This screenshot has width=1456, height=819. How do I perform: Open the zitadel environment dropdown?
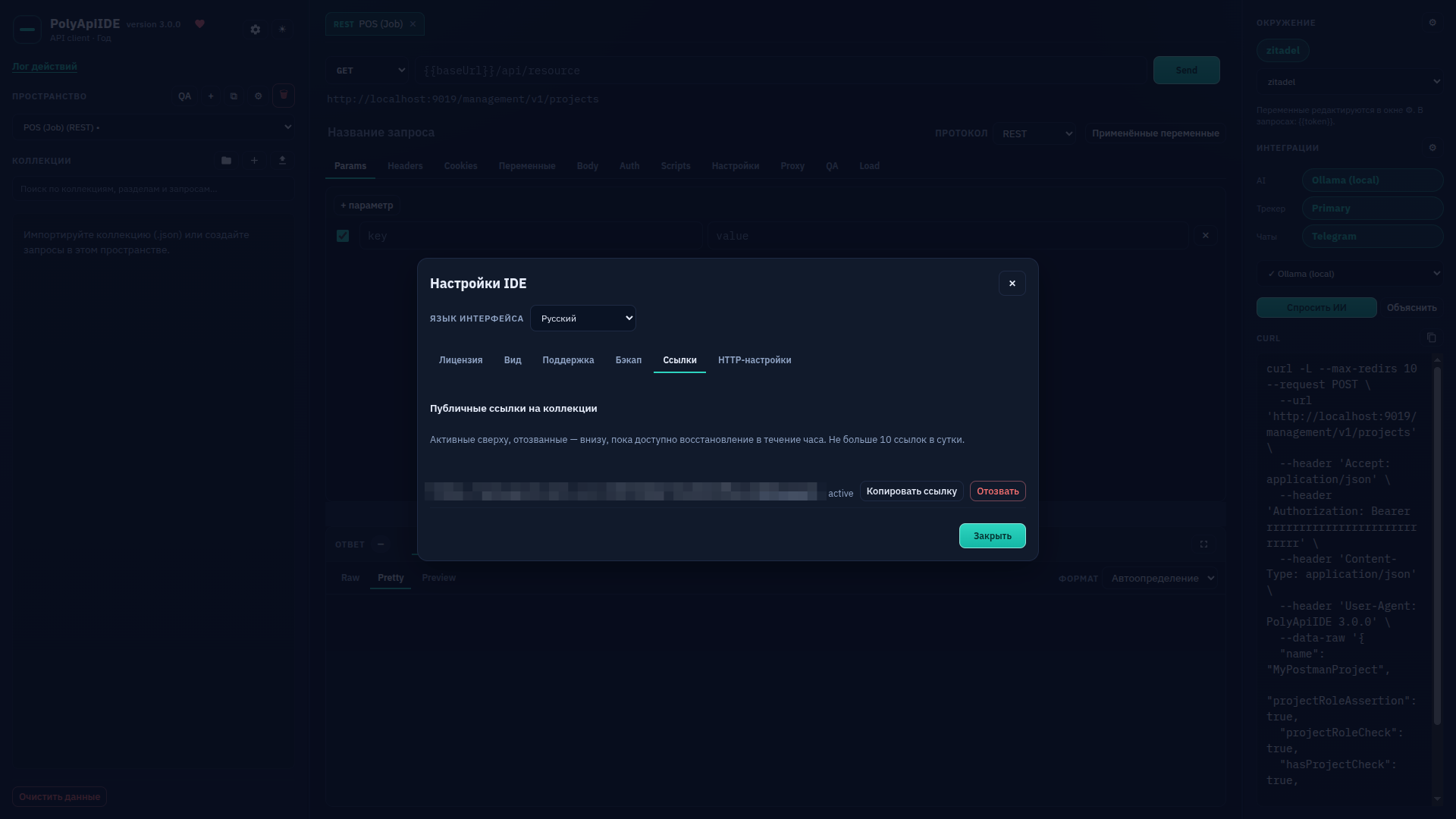pyautogui.click(x=1350, y=82)
